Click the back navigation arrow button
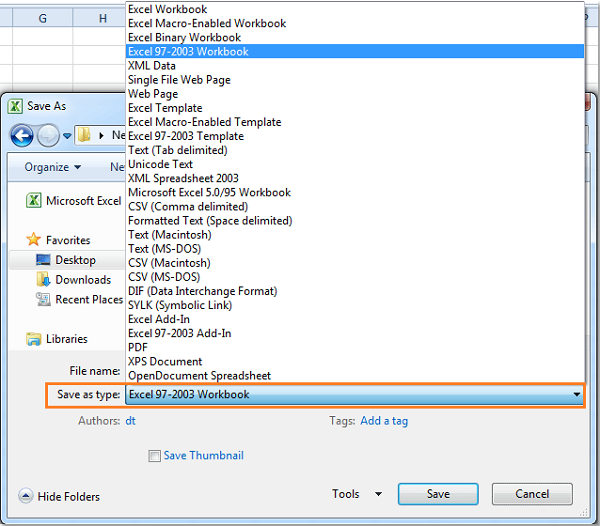This screenshot has width=600, height=526. coord(22,135)
